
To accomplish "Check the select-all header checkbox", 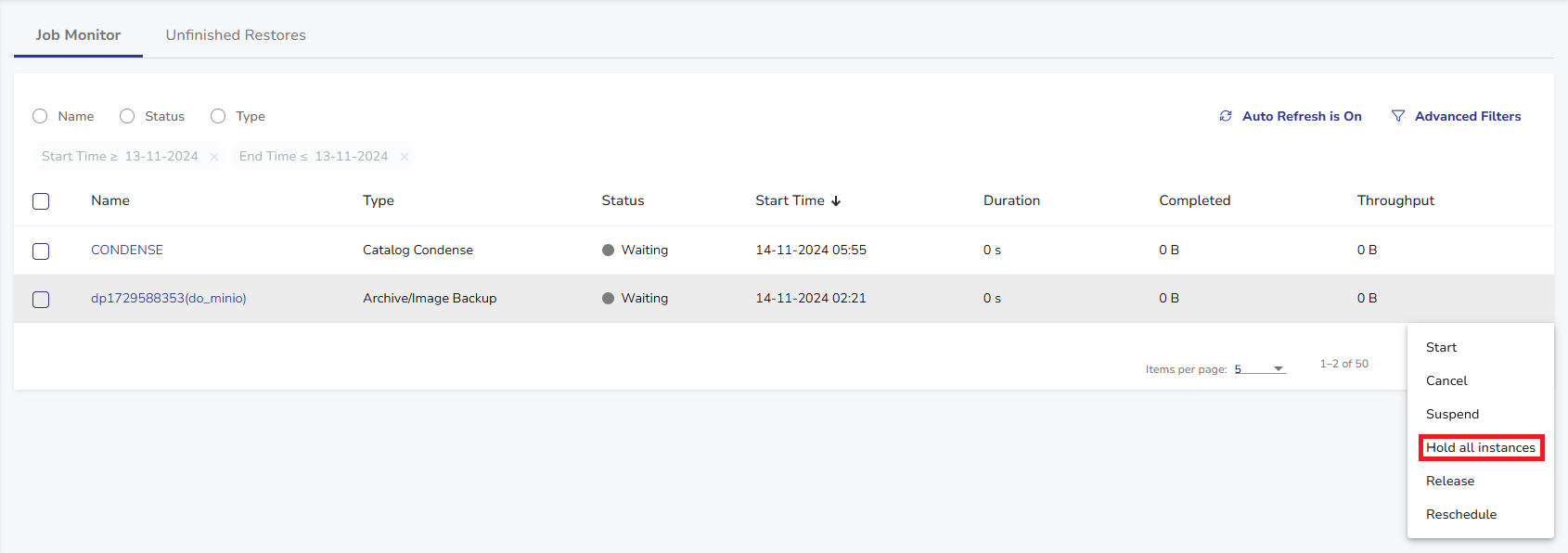I will (x=41, y=201).
